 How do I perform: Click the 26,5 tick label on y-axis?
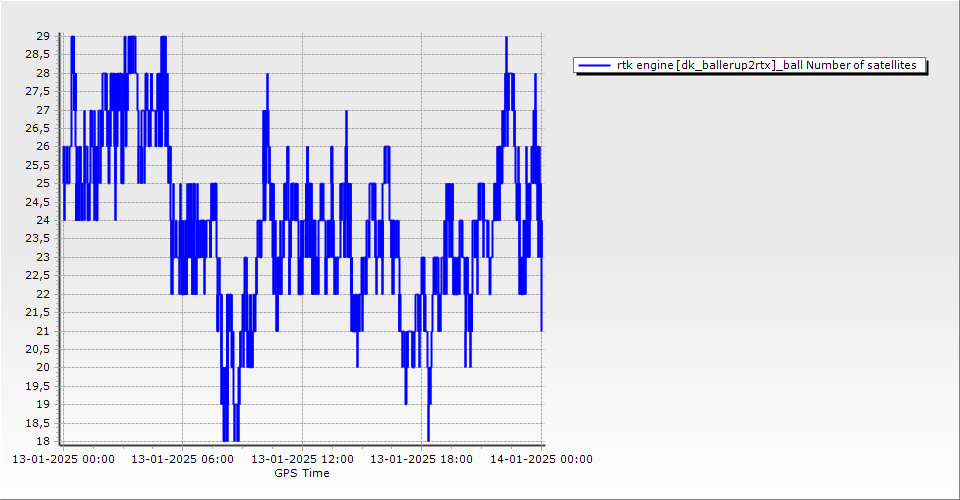coord(37,128)
